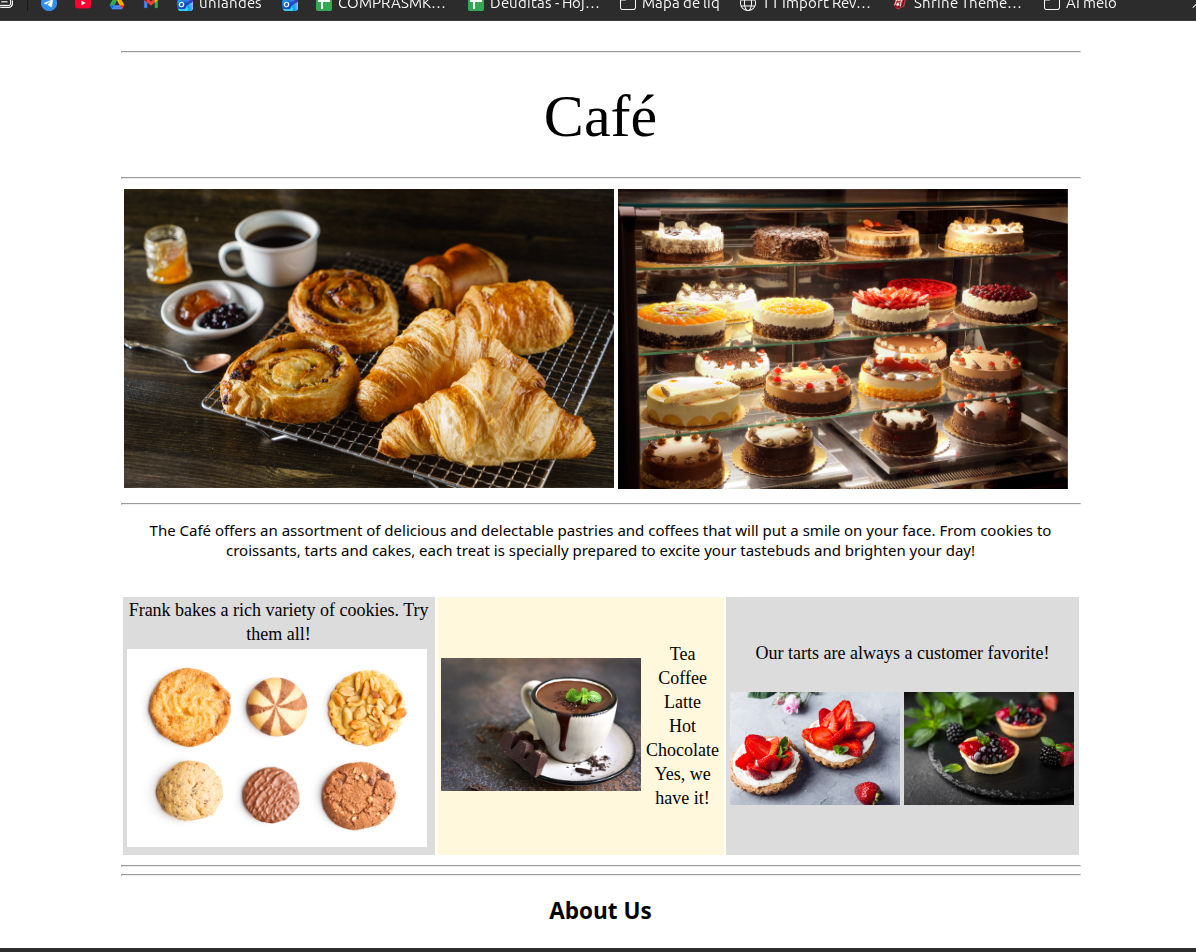
Task: Open the Telegram bookmark icon
Action: pos(49,5)
